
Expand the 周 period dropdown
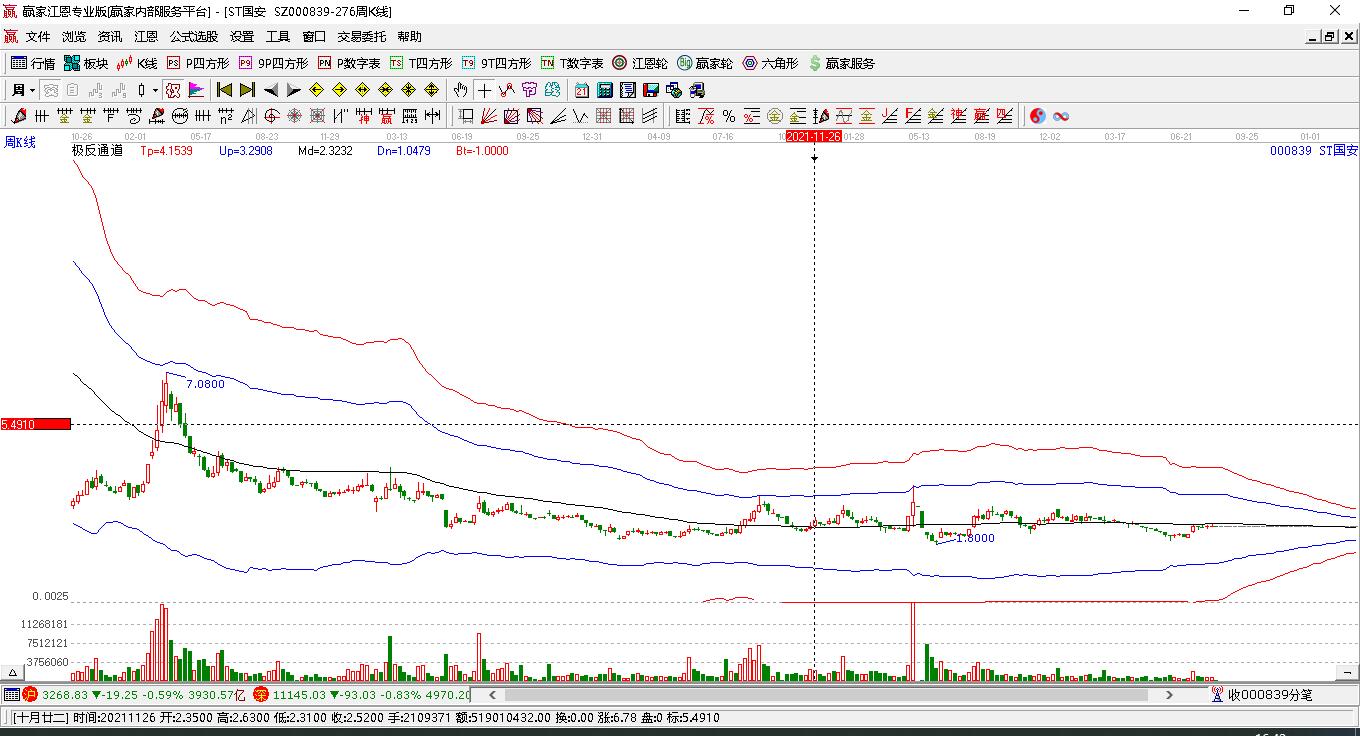point(23,90)
